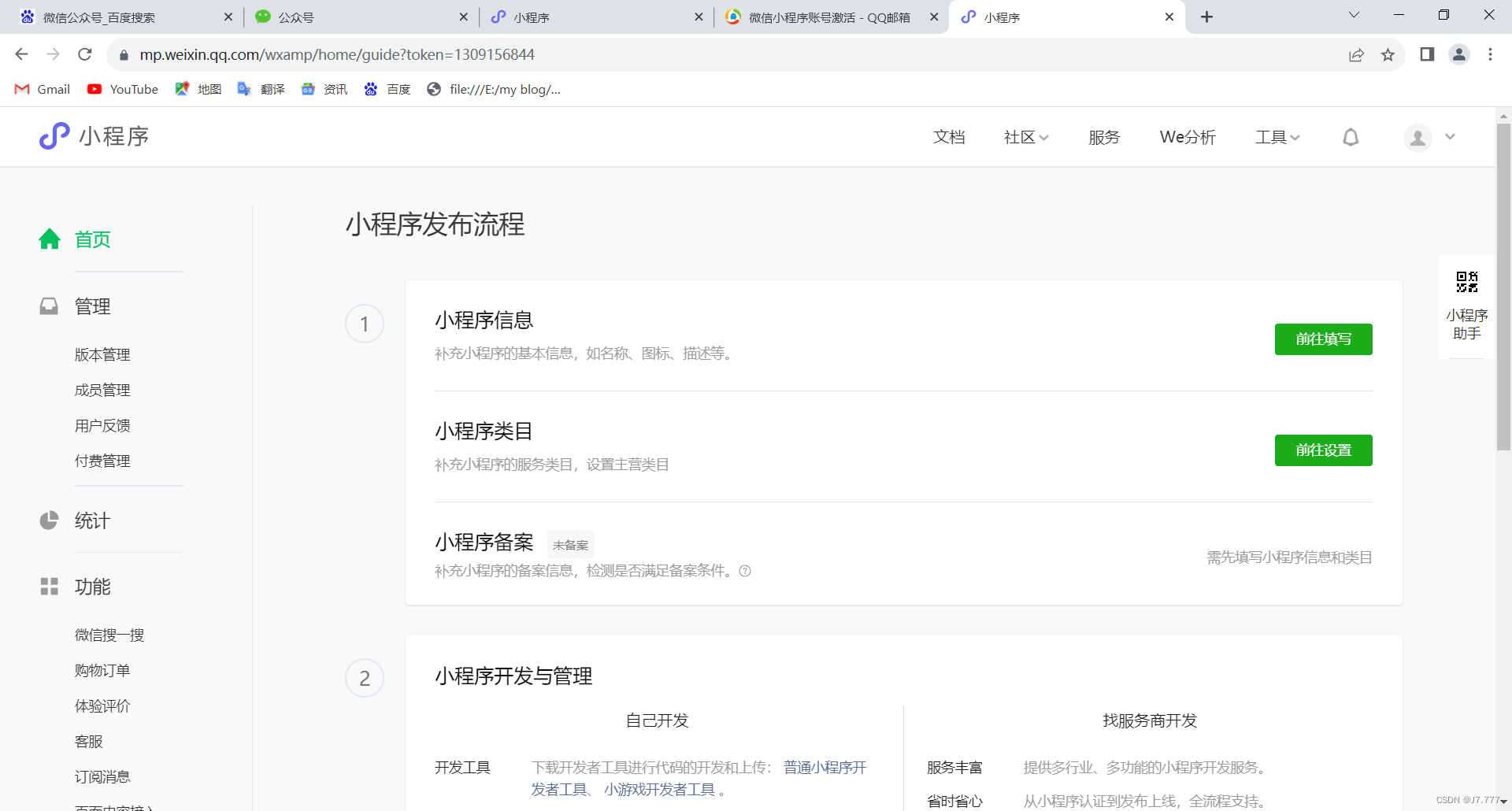The width and height of the screenshot is (1512, 811).
Task: Bookmark this page with star icon
Action: [1388, 54]
